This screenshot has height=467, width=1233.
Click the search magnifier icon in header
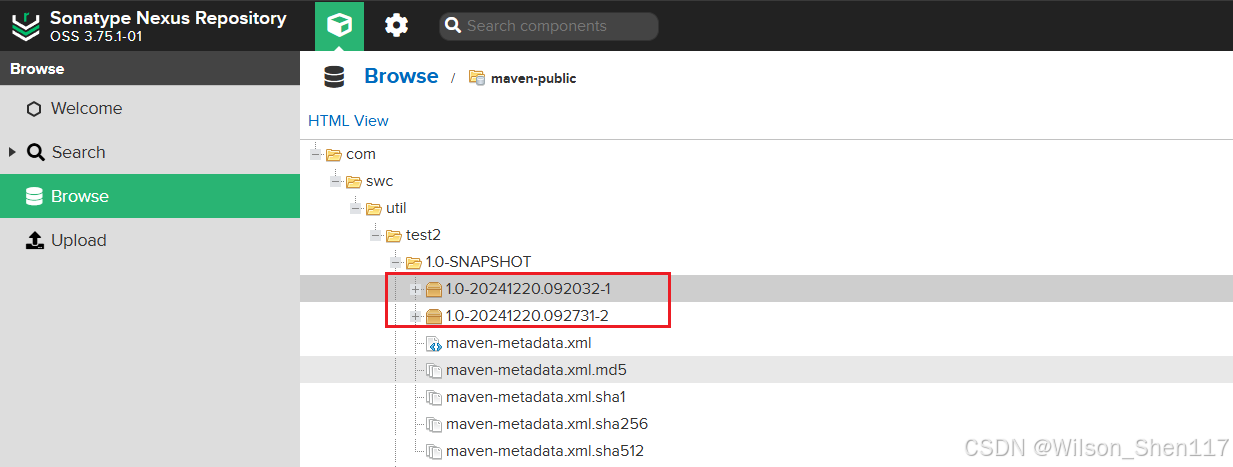point(452,26)
